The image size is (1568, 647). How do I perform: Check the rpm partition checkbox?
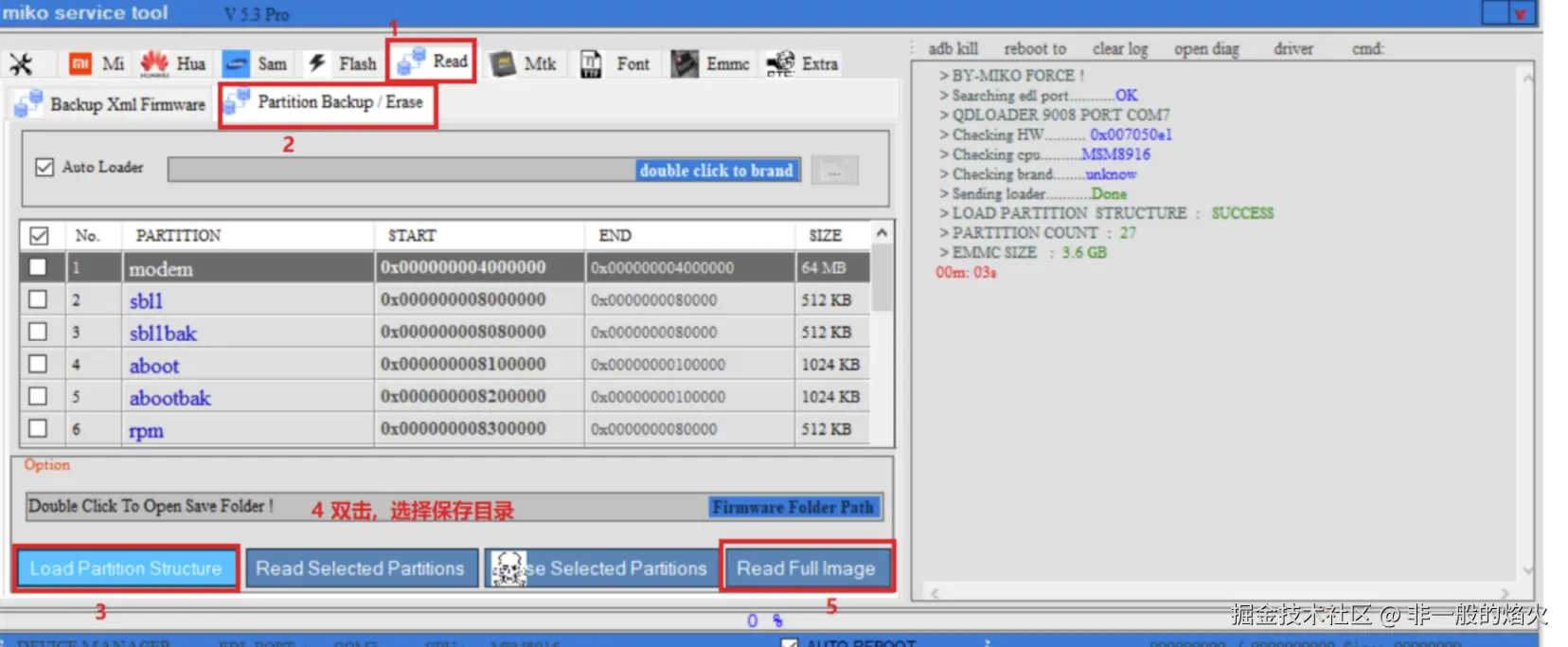tap(38, 428)
